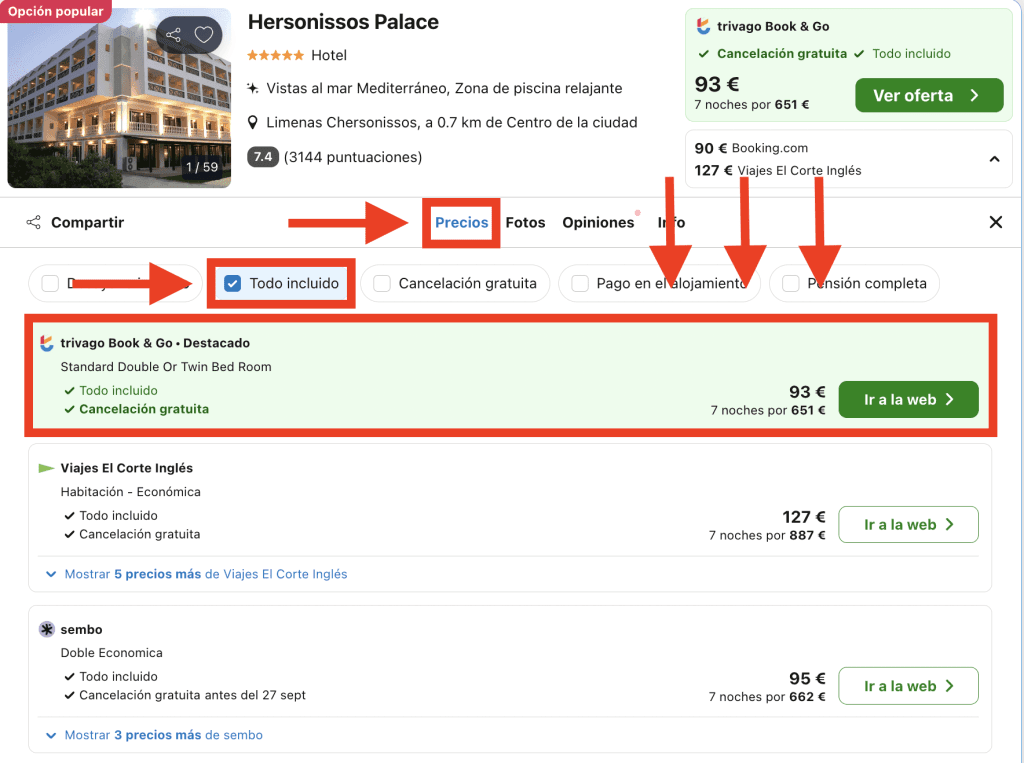
Task: Click the Viajes El Corte Inglés logo
Action: 47,468
